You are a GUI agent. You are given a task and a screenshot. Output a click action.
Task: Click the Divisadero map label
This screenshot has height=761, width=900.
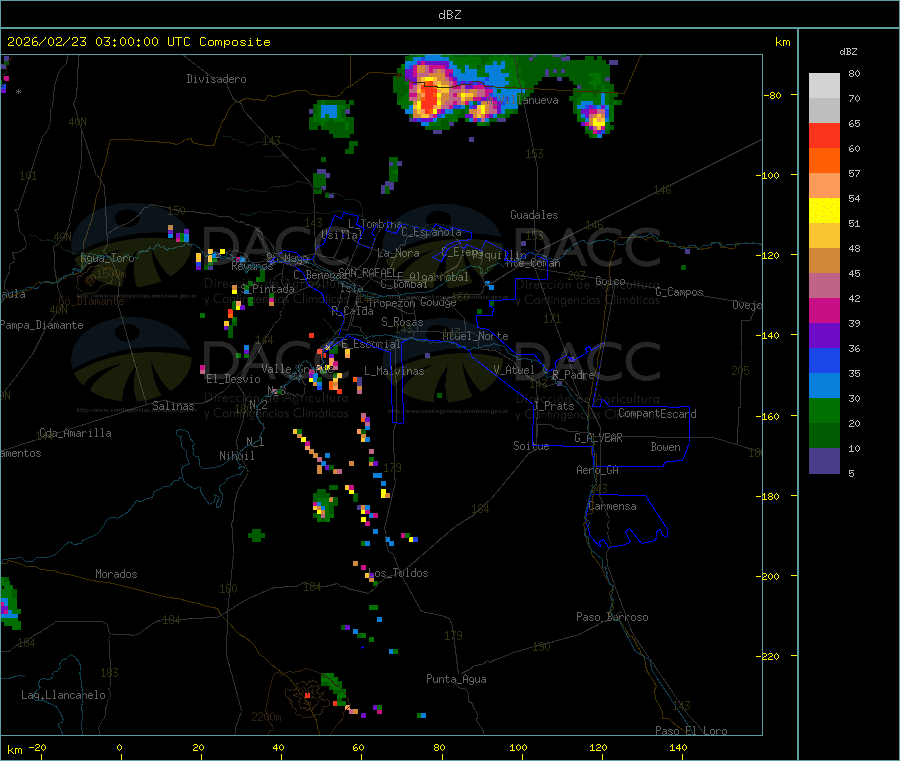(x=216, y=79)
